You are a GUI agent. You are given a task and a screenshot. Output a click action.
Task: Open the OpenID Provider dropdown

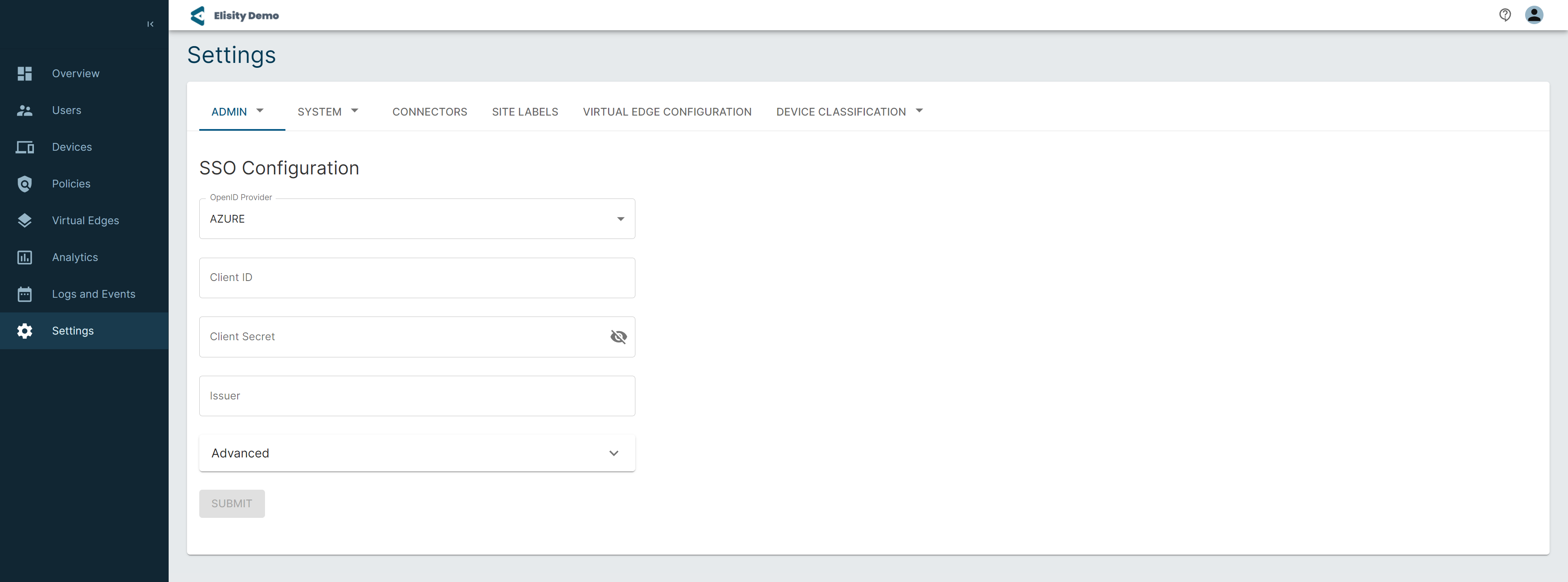(417, 219)
